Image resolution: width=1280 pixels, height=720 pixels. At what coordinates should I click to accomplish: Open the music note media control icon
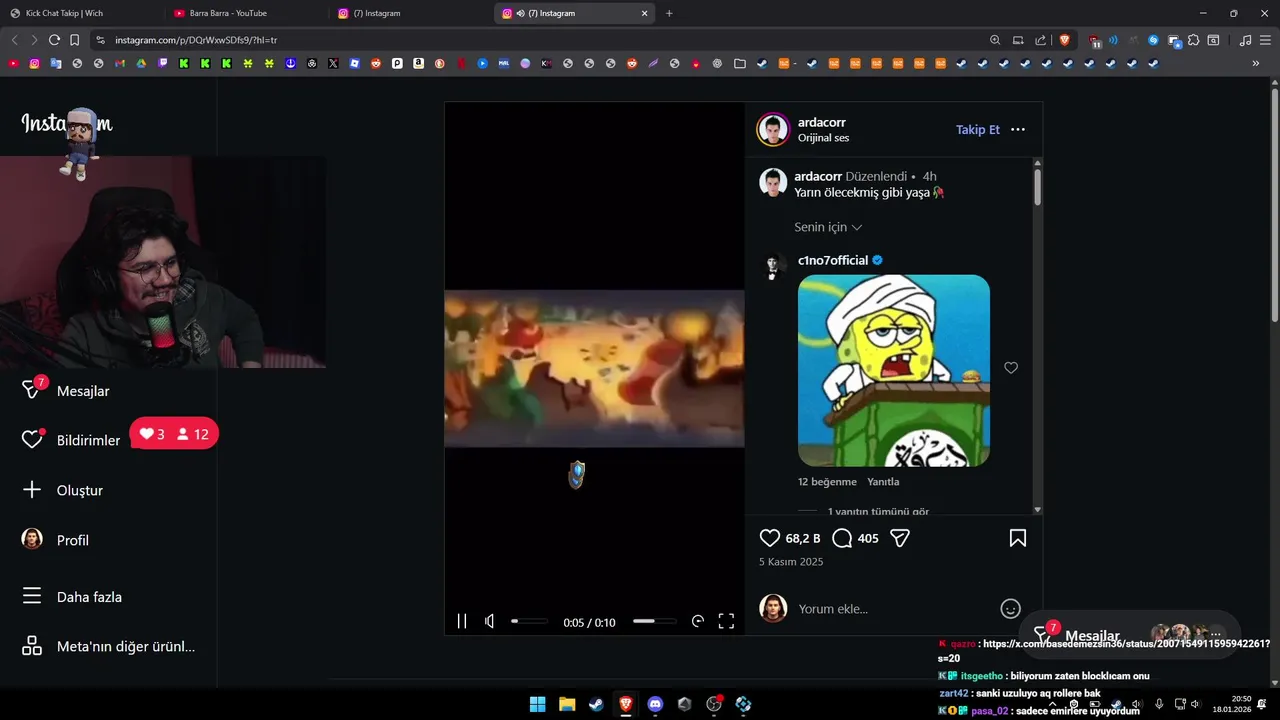coord(1245,40)
